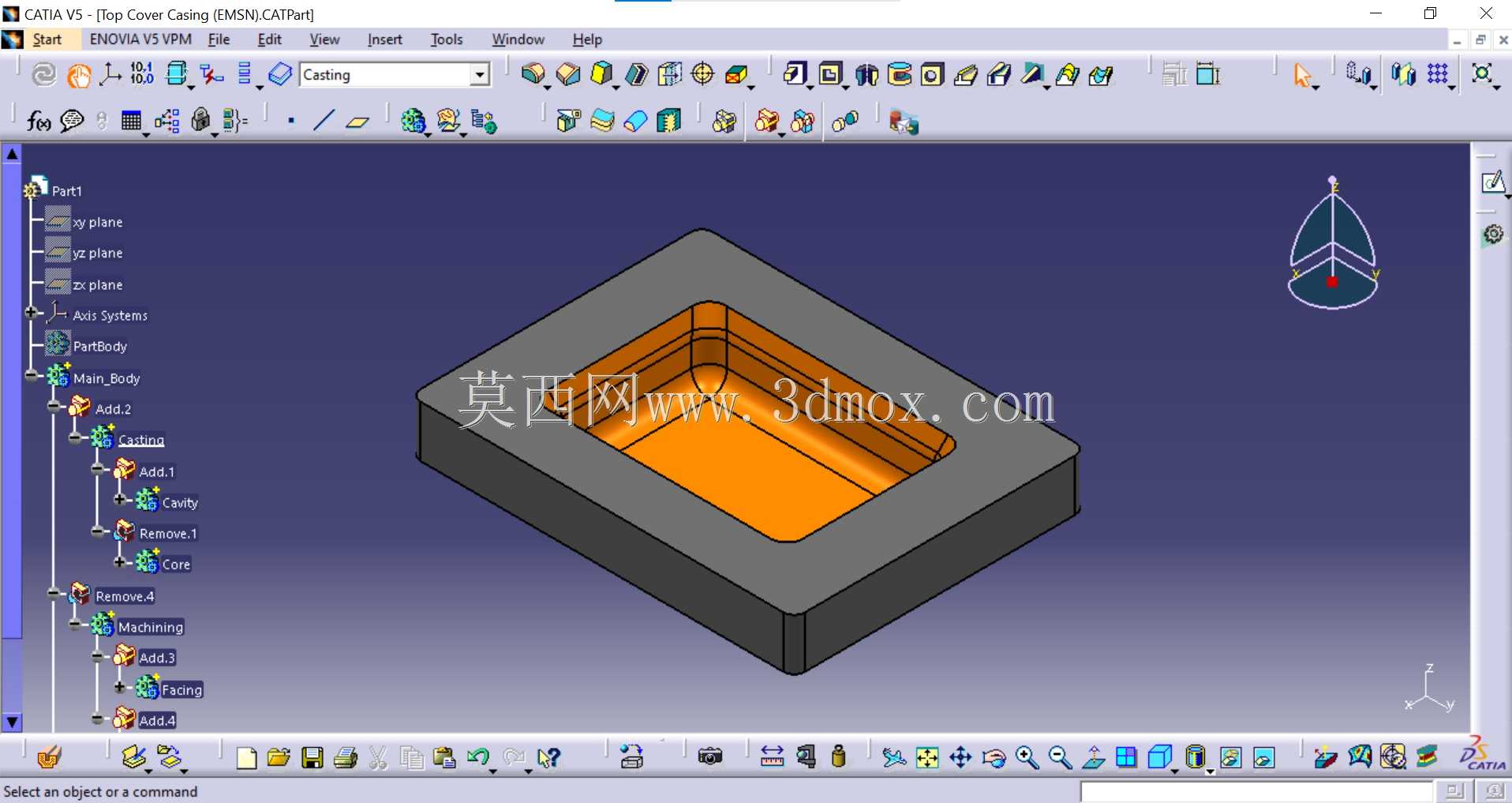Click the Zoom In magnifier
This screenshot has width=1512, height=803.
[1027, 758]
